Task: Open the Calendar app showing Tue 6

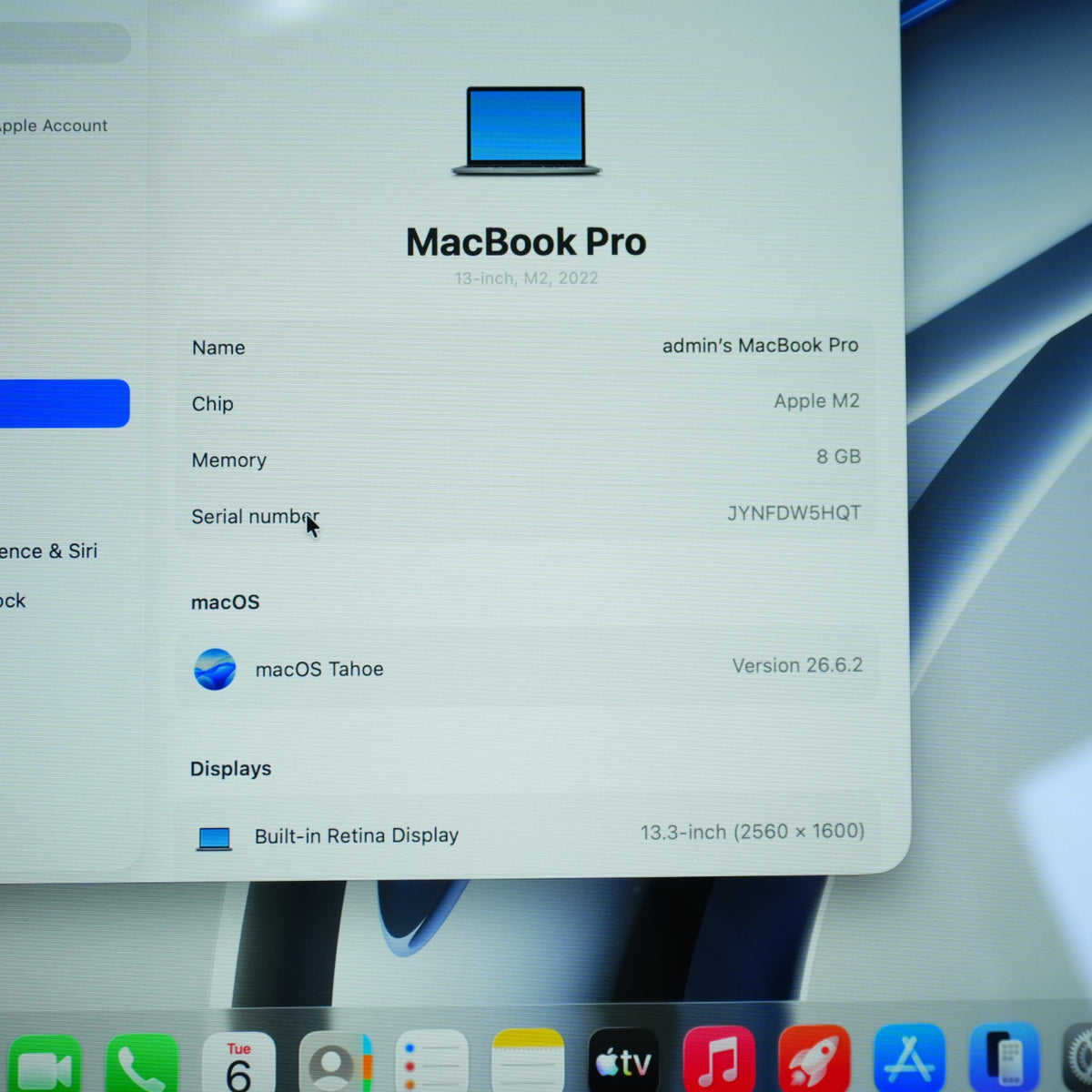Action: coord(238,1063)
